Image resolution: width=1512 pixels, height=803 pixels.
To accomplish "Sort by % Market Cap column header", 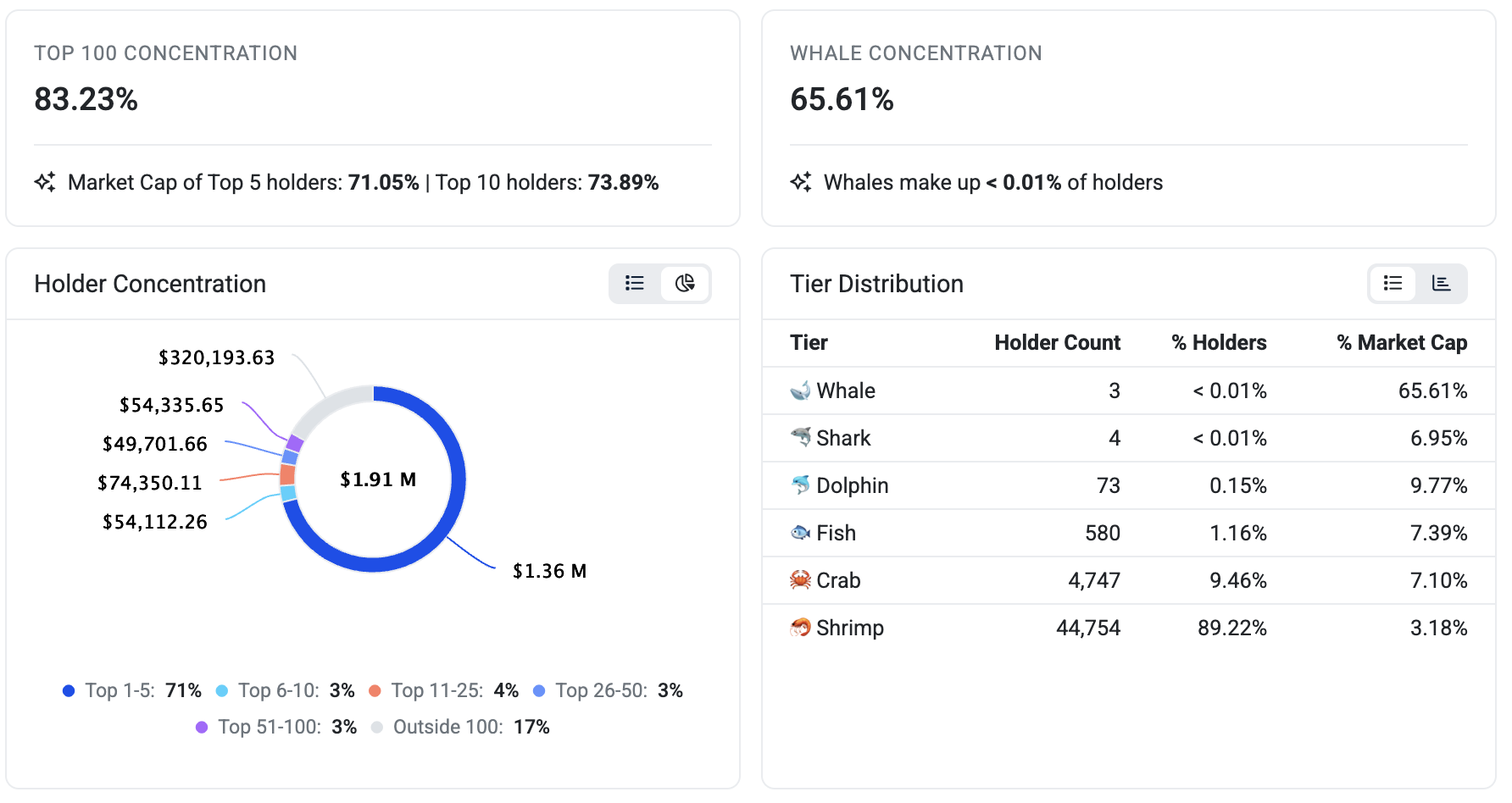I will (1401, 342).
